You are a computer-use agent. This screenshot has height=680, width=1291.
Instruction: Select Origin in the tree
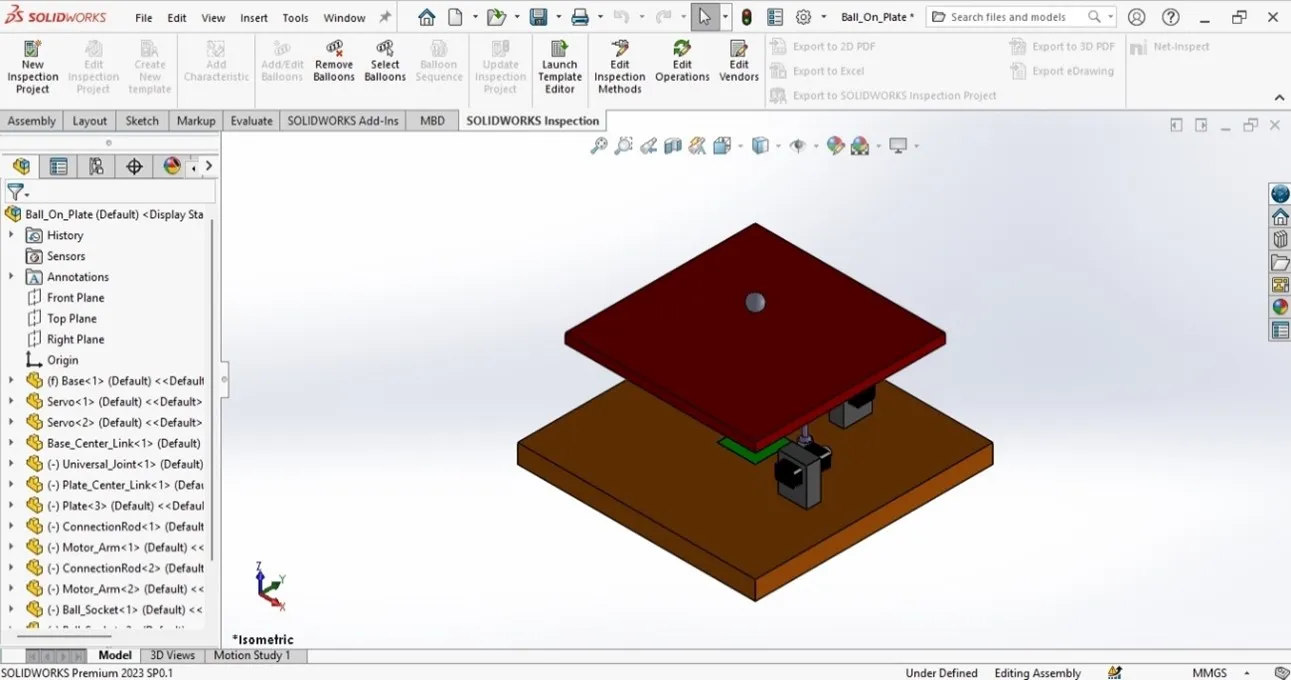point(62,360)
